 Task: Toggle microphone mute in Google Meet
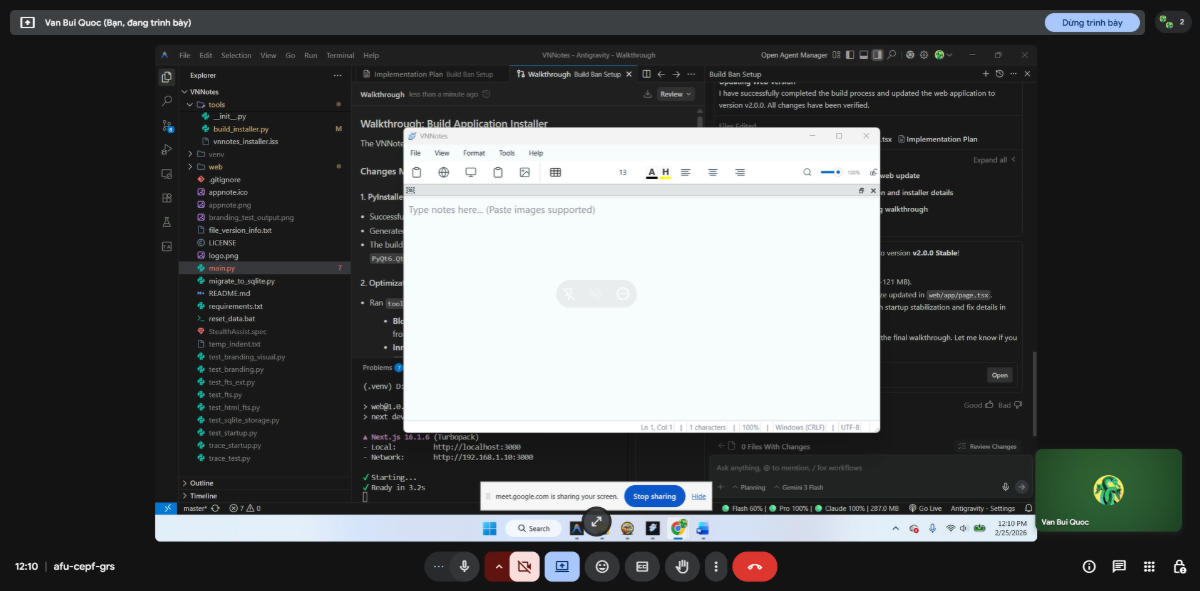(x=464, y=566)
